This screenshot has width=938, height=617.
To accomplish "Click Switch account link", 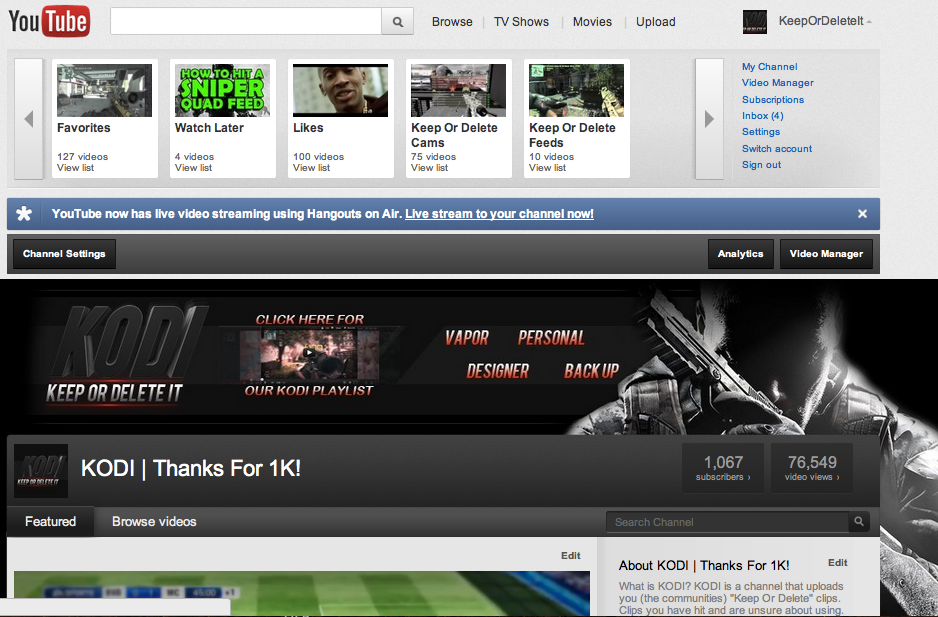I will (x=777, y=148).
